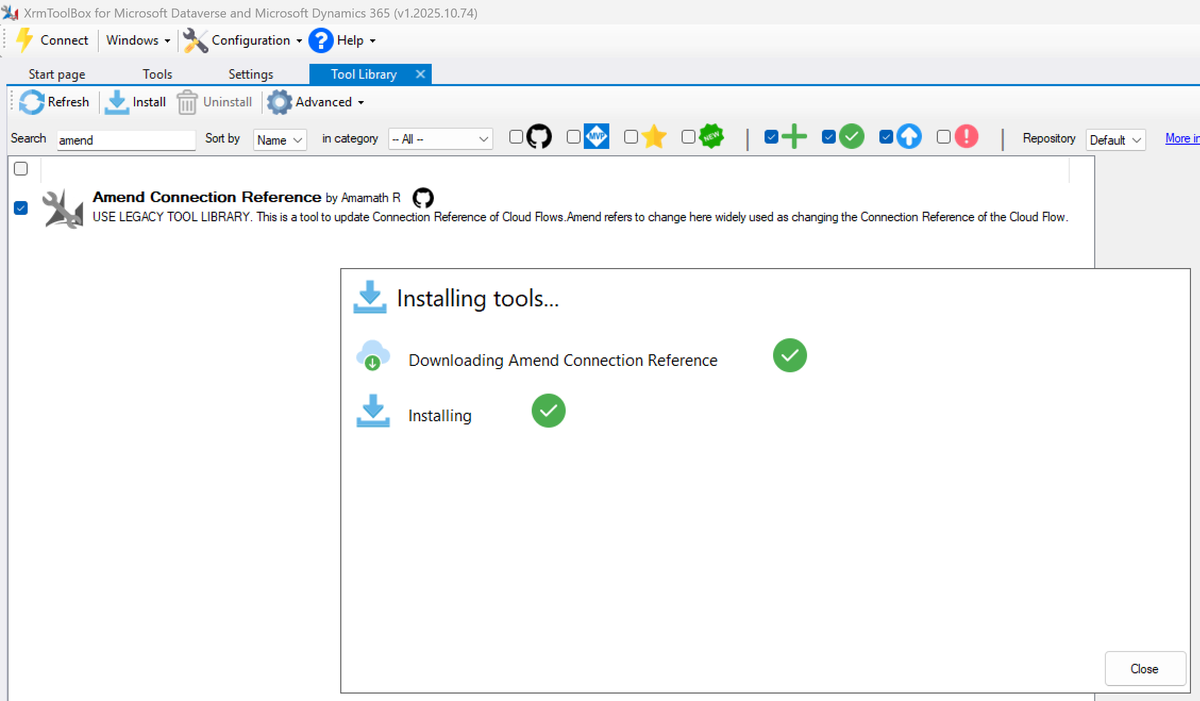Open the Windows dropdown menu

point(138,40)
